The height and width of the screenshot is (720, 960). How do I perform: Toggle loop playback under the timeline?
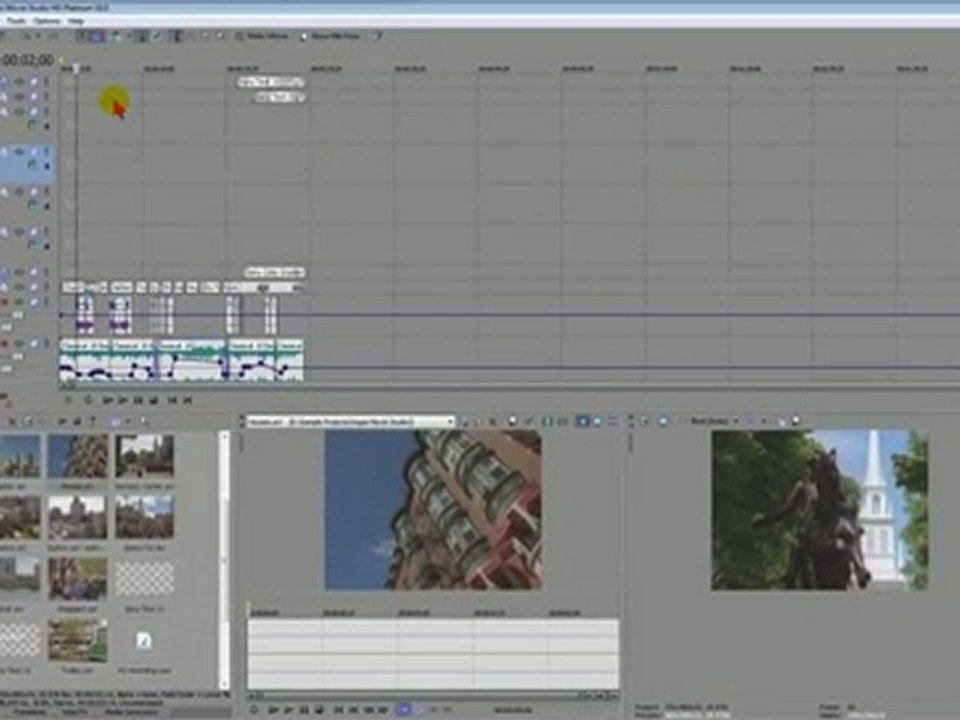(89, 400)
